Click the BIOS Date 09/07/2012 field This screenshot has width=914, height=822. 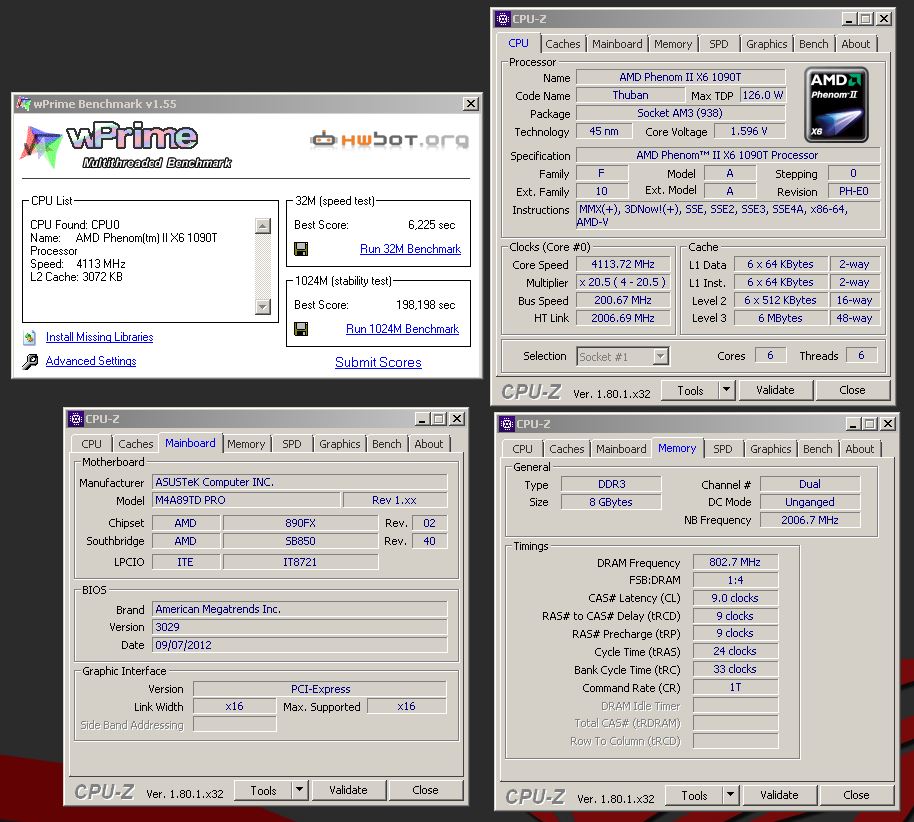[300, 645]
